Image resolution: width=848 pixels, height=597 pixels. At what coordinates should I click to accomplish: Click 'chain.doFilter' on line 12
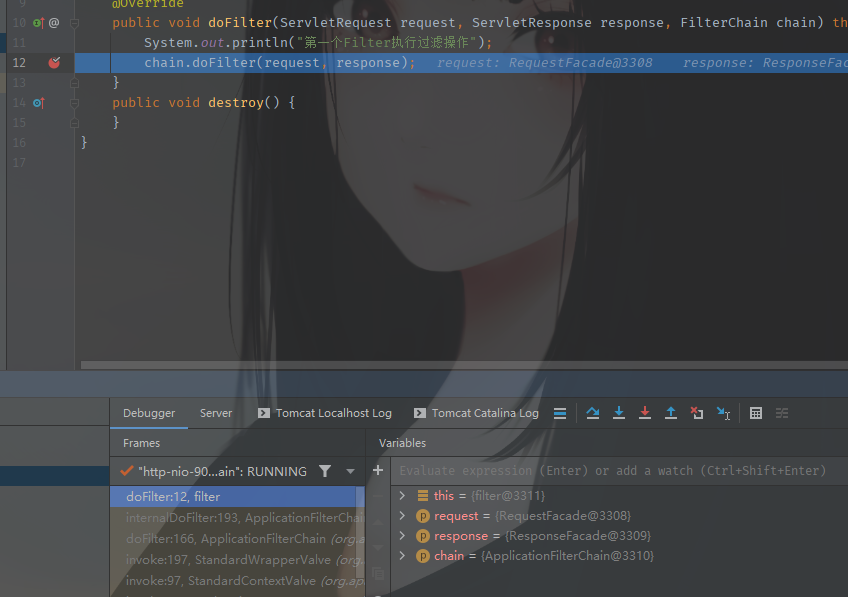pos(200,63)
